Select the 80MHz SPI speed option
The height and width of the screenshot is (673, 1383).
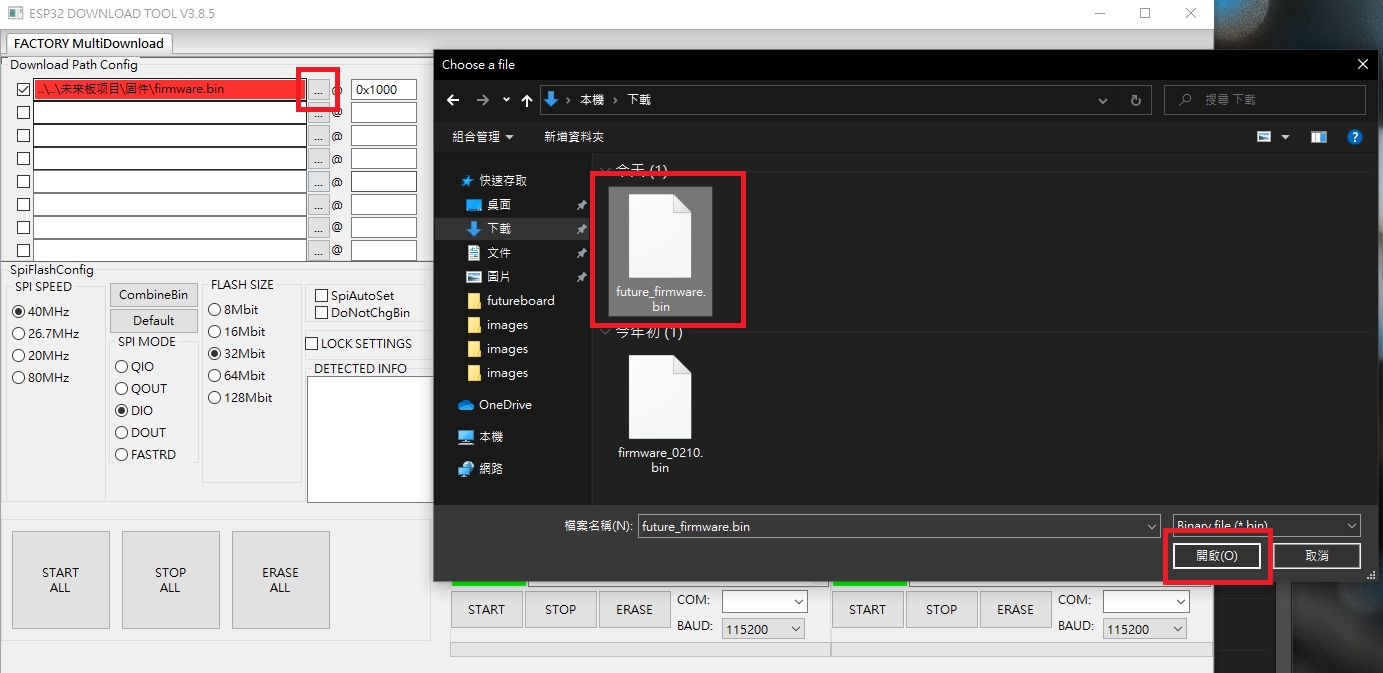pos(18,378)
